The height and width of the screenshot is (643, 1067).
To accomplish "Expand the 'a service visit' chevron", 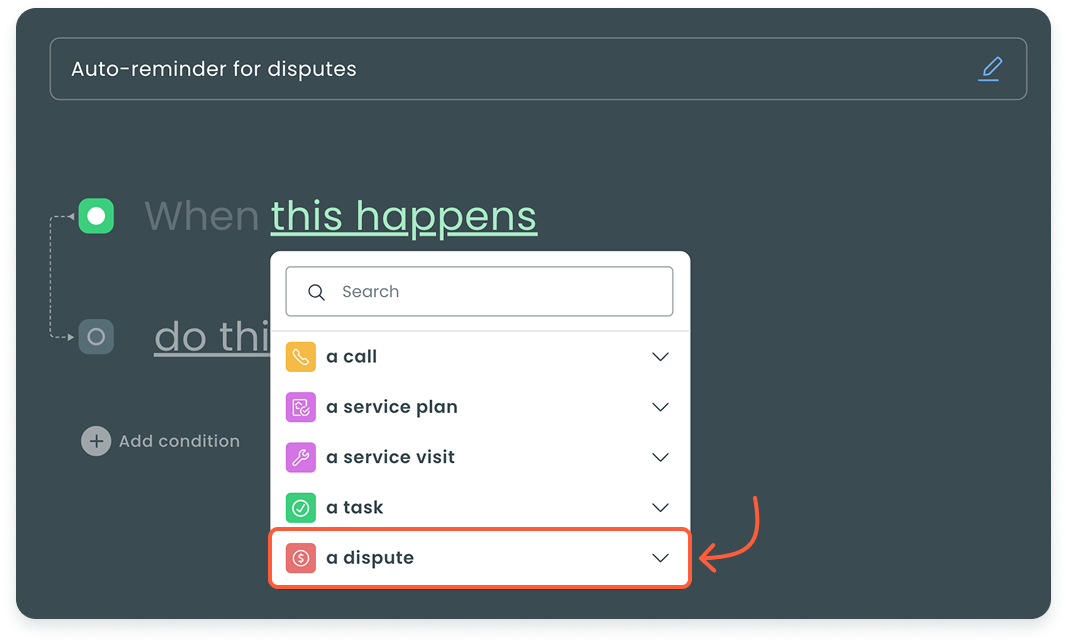I will pyautogui.click(x=660, y=457).
